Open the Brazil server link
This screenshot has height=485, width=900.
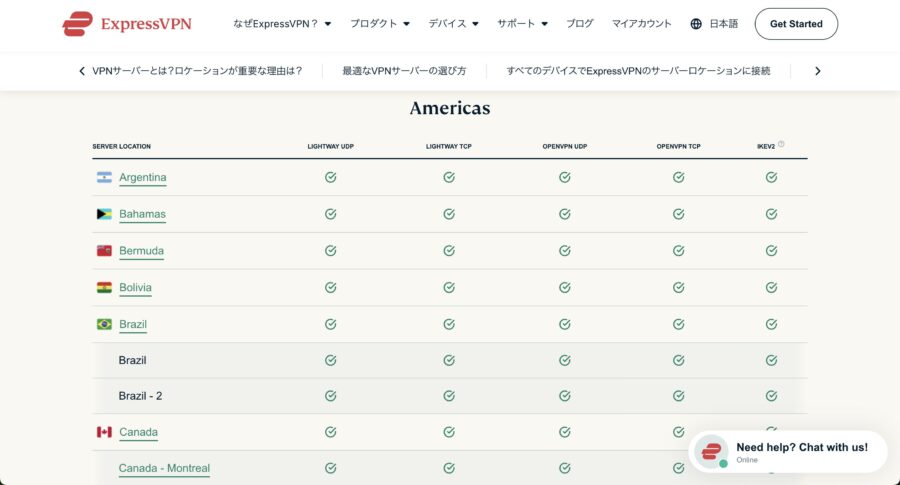point(133,324)
